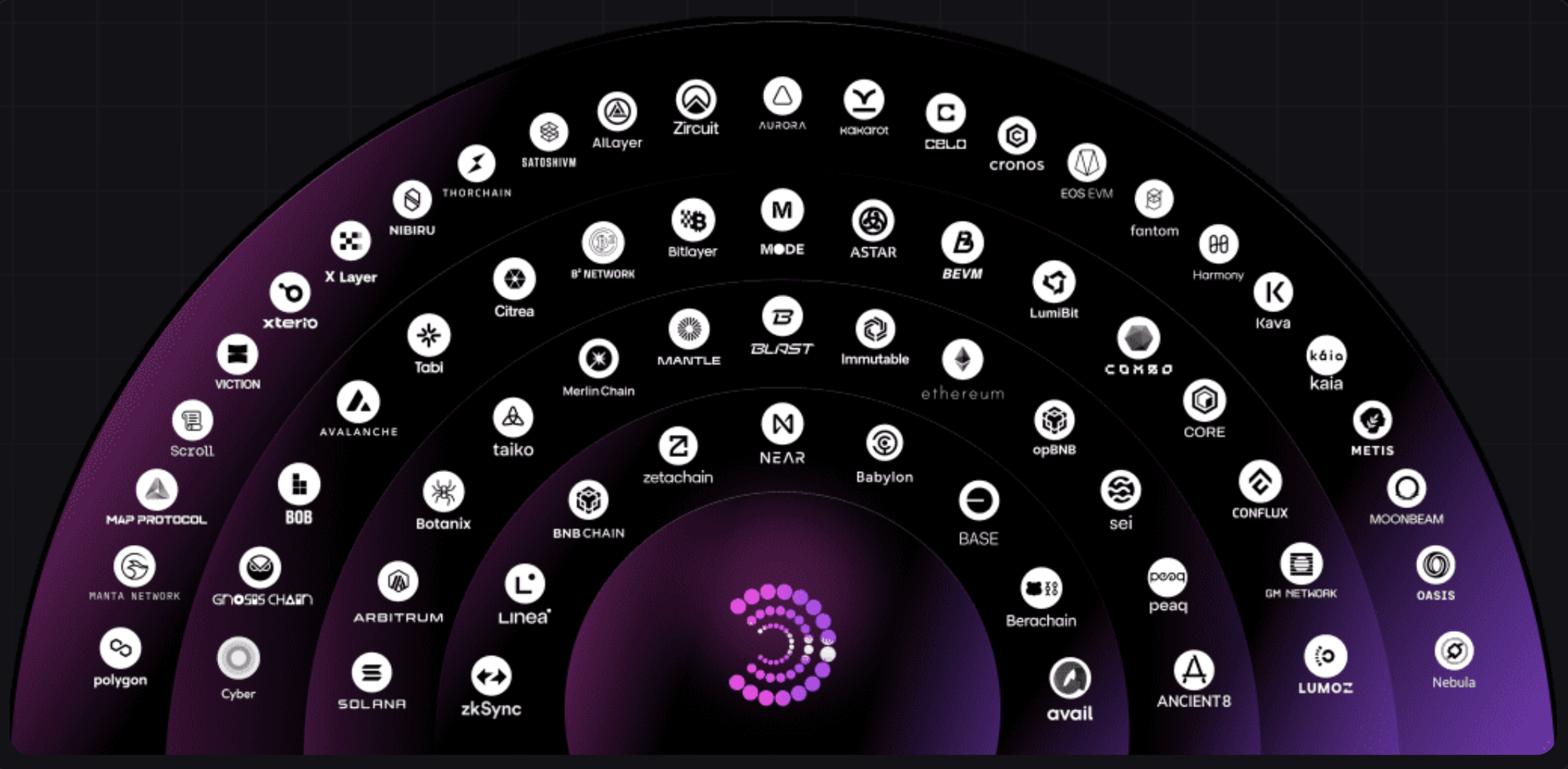Choose the Mantle sunburst icon
The width and height of the screenshot is (1568, 769).
688,328
